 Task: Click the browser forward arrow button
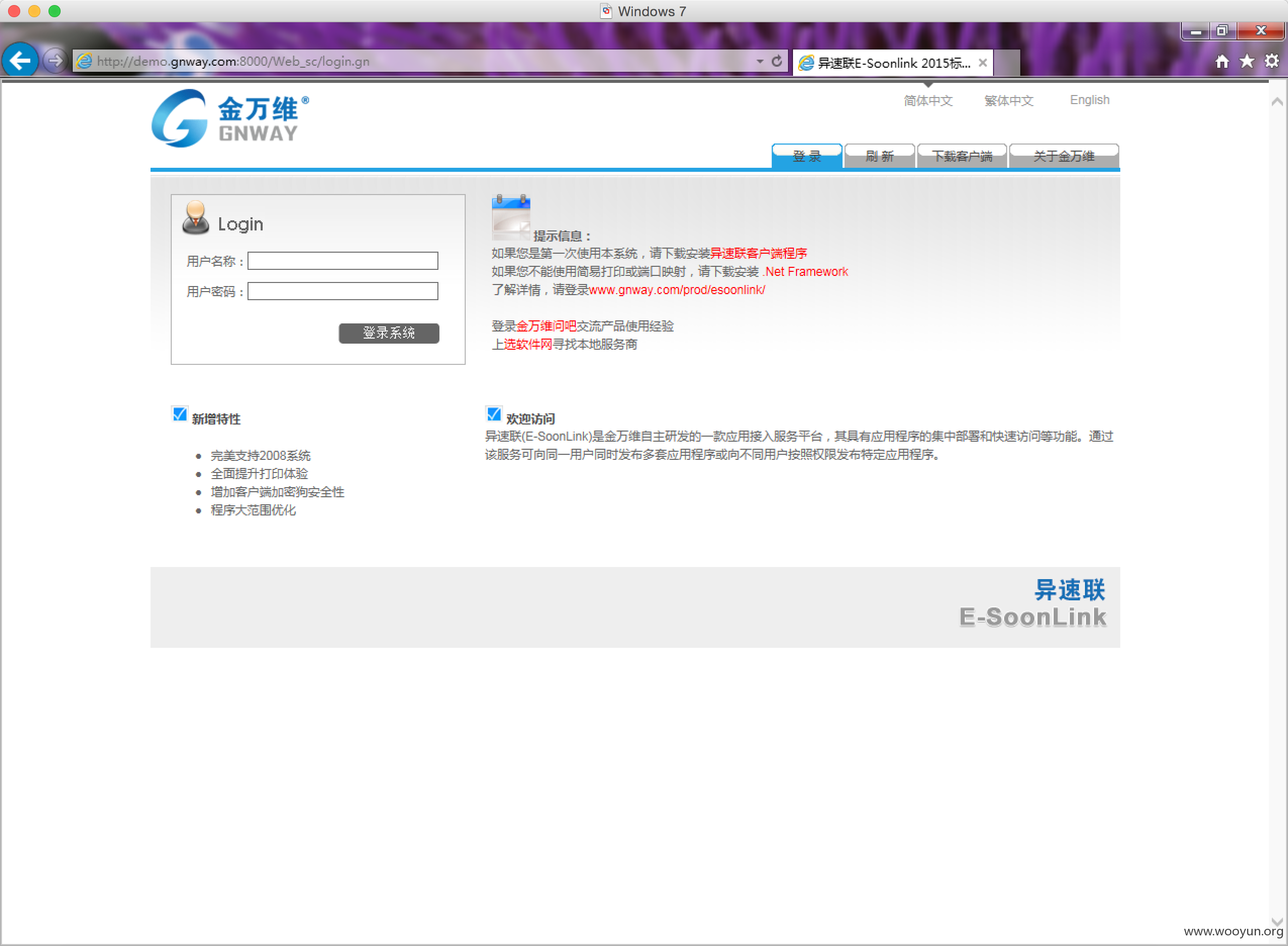(55, 60)
